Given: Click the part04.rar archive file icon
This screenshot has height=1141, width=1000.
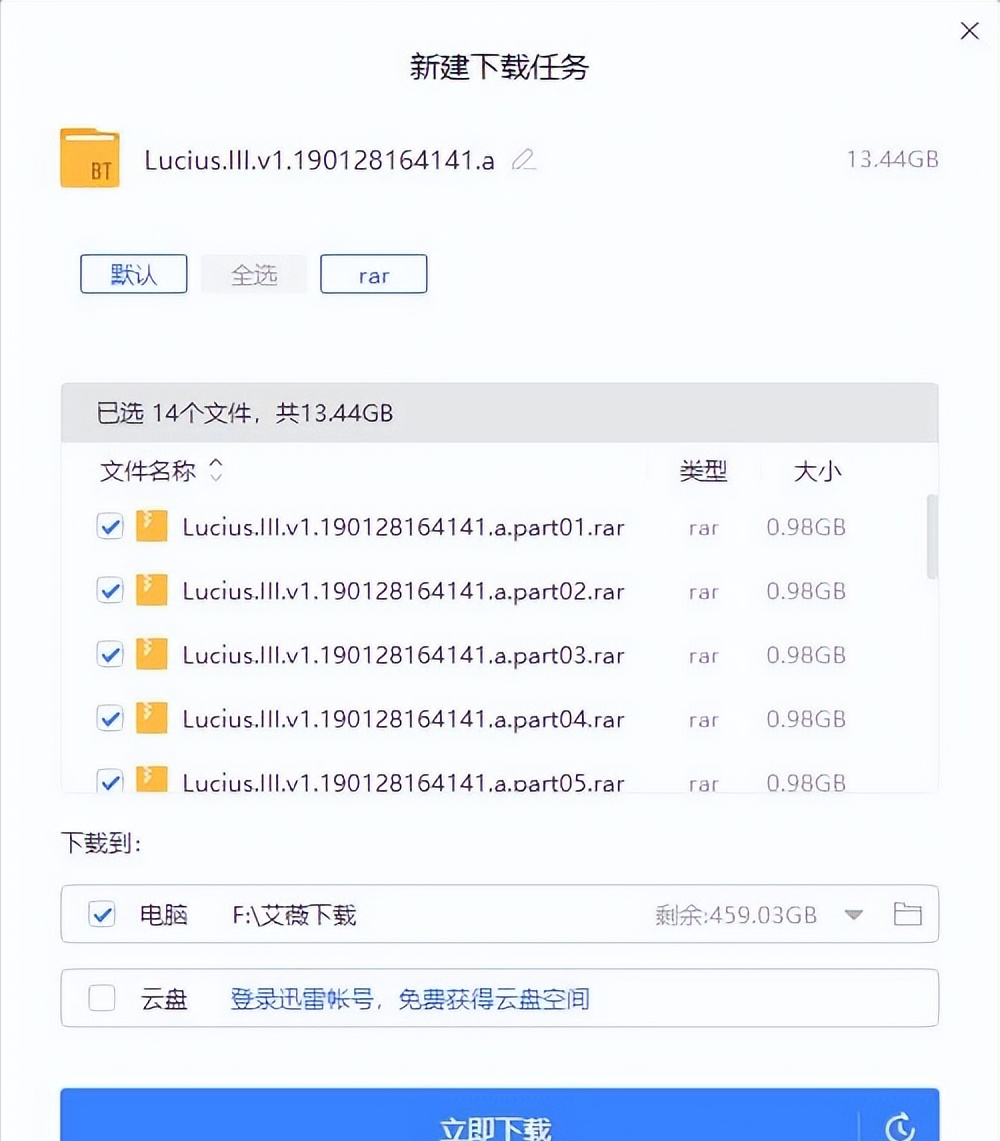Looking at the screenshot, I should click(151, 718).
